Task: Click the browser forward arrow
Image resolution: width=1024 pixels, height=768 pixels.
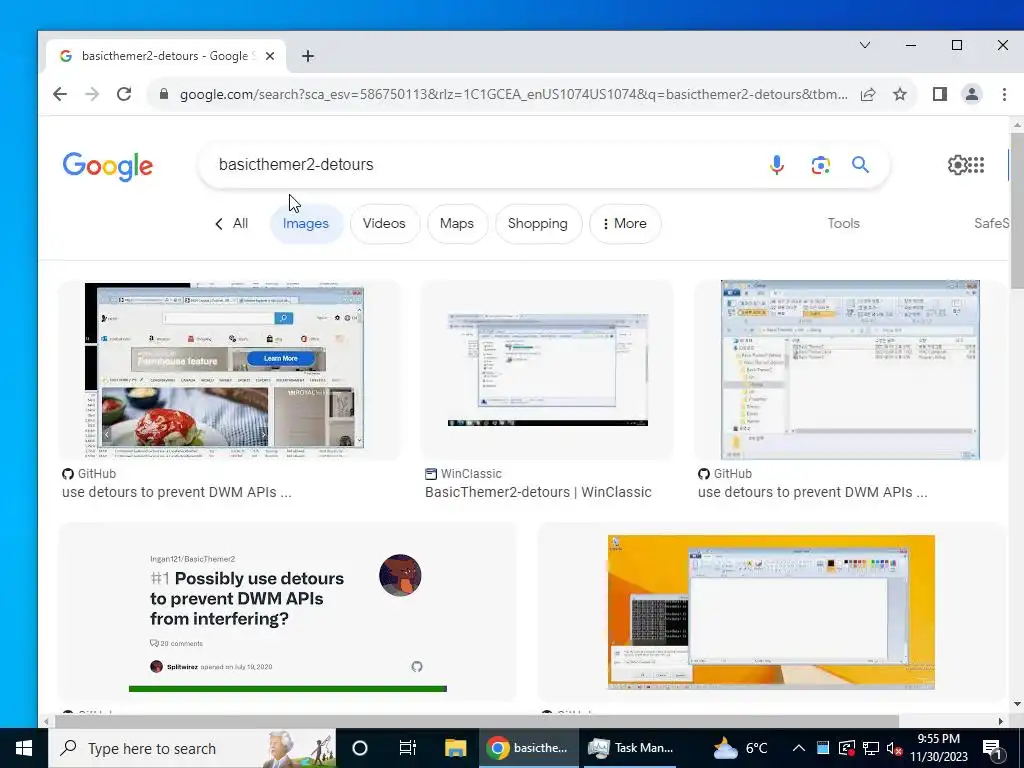Action: click(x=92, y=94)
